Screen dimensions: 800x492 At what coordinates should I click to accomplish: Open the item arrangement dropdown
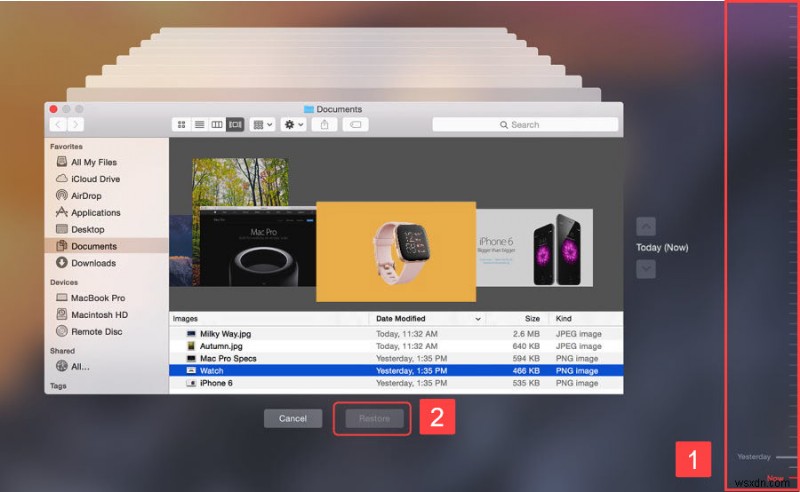(x=263, y=125)
